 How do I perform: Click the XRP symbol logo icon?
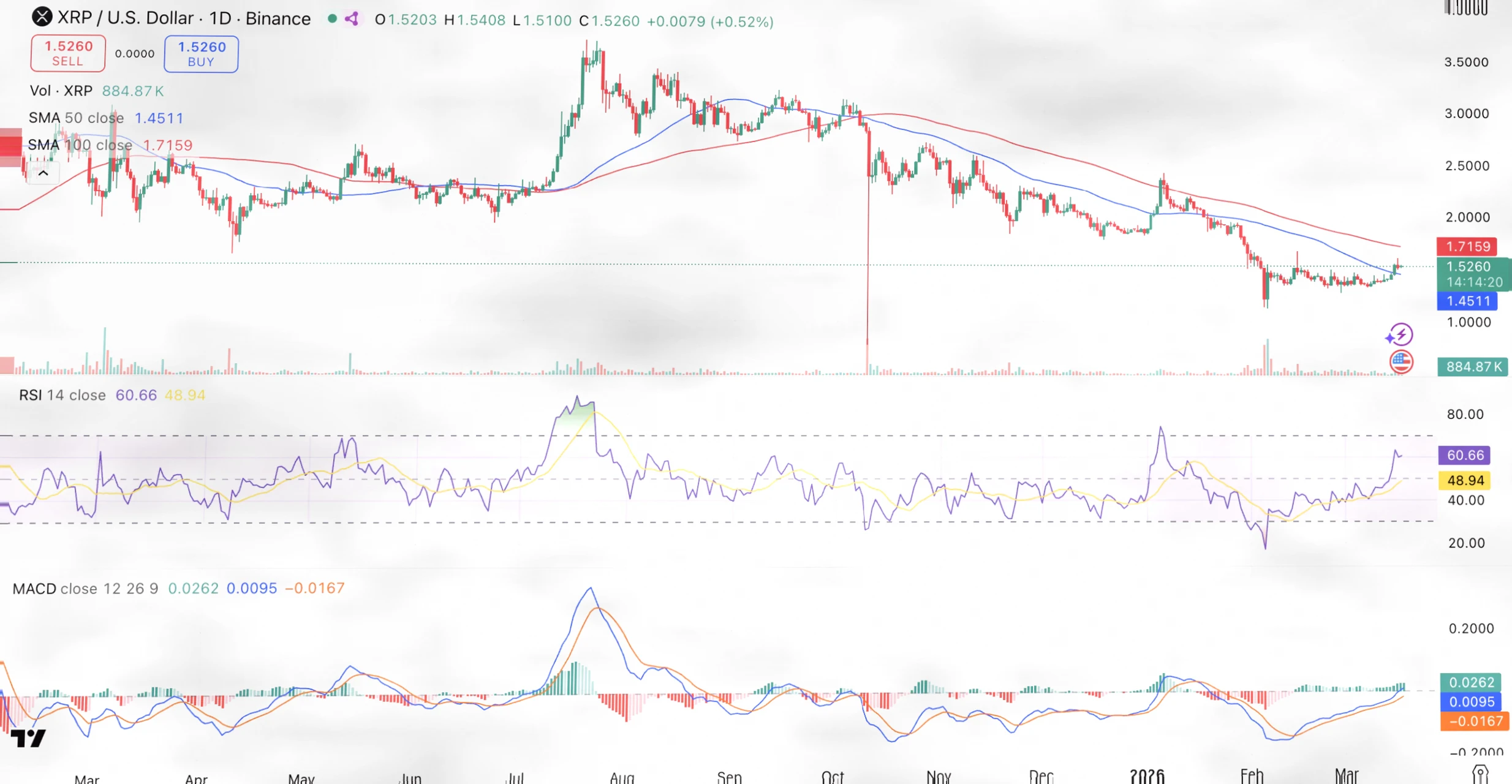coord(42,17)
